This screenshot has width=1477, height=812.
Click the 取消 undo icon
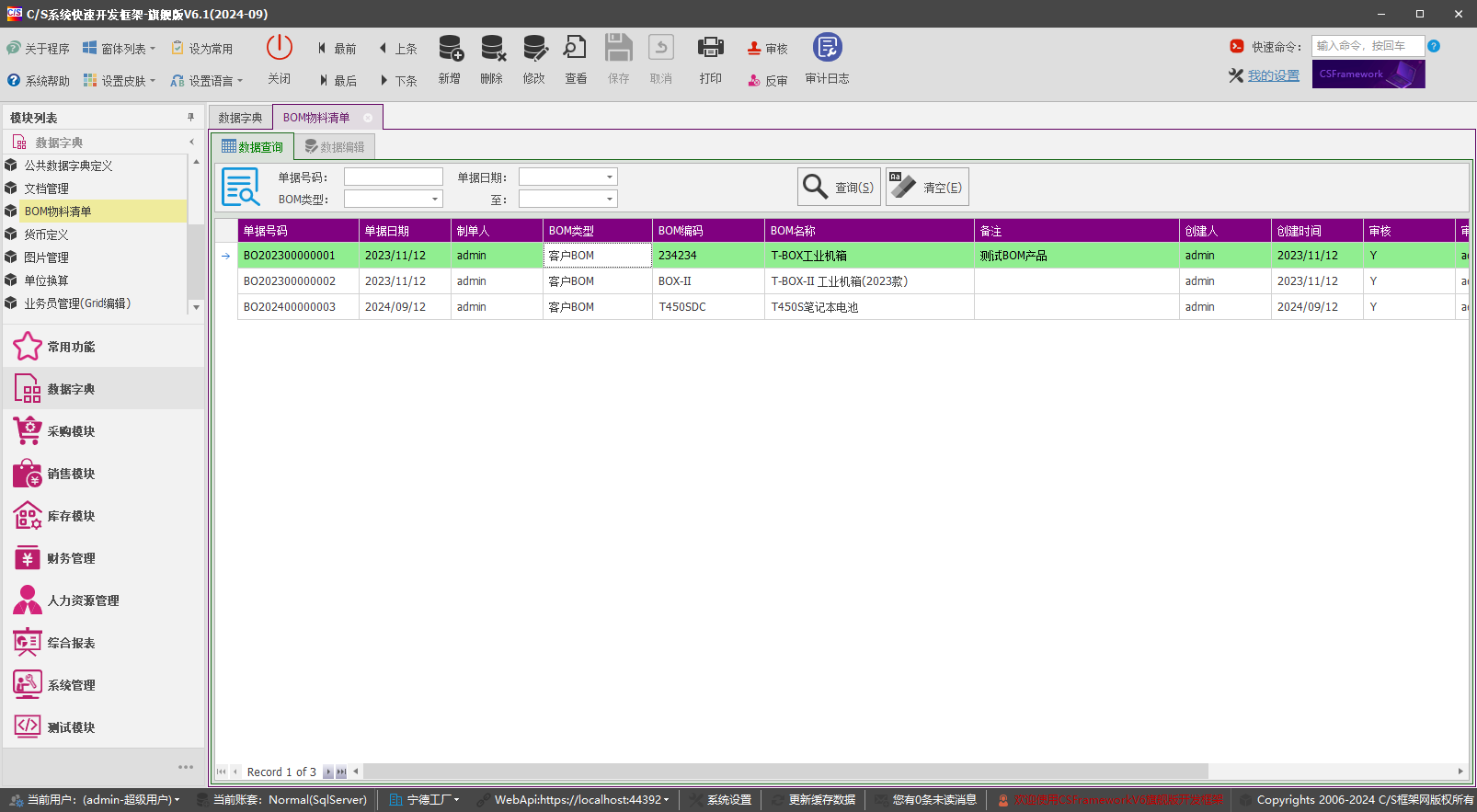(x=661, y=48)
